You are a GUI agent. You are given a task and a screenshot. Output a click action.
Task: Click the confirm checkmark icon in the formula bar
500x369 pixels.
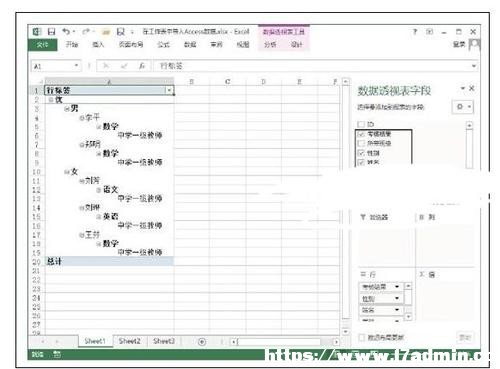124,66
